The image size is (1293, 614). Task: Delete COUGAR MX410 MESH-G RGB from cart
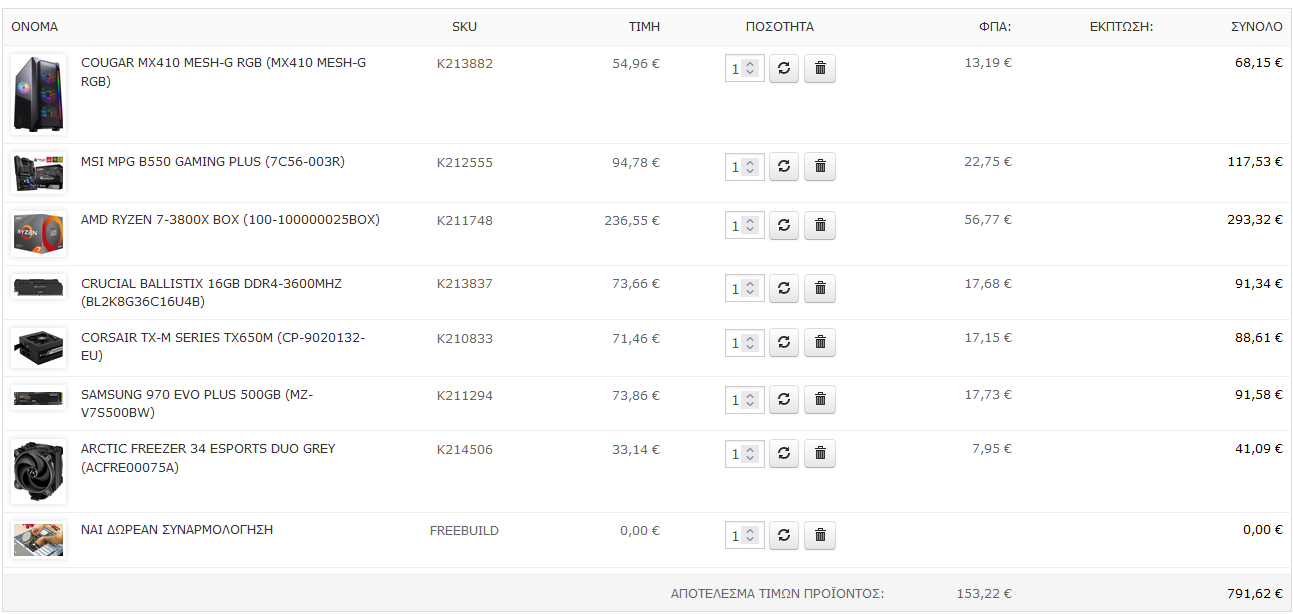click(820, 68)
